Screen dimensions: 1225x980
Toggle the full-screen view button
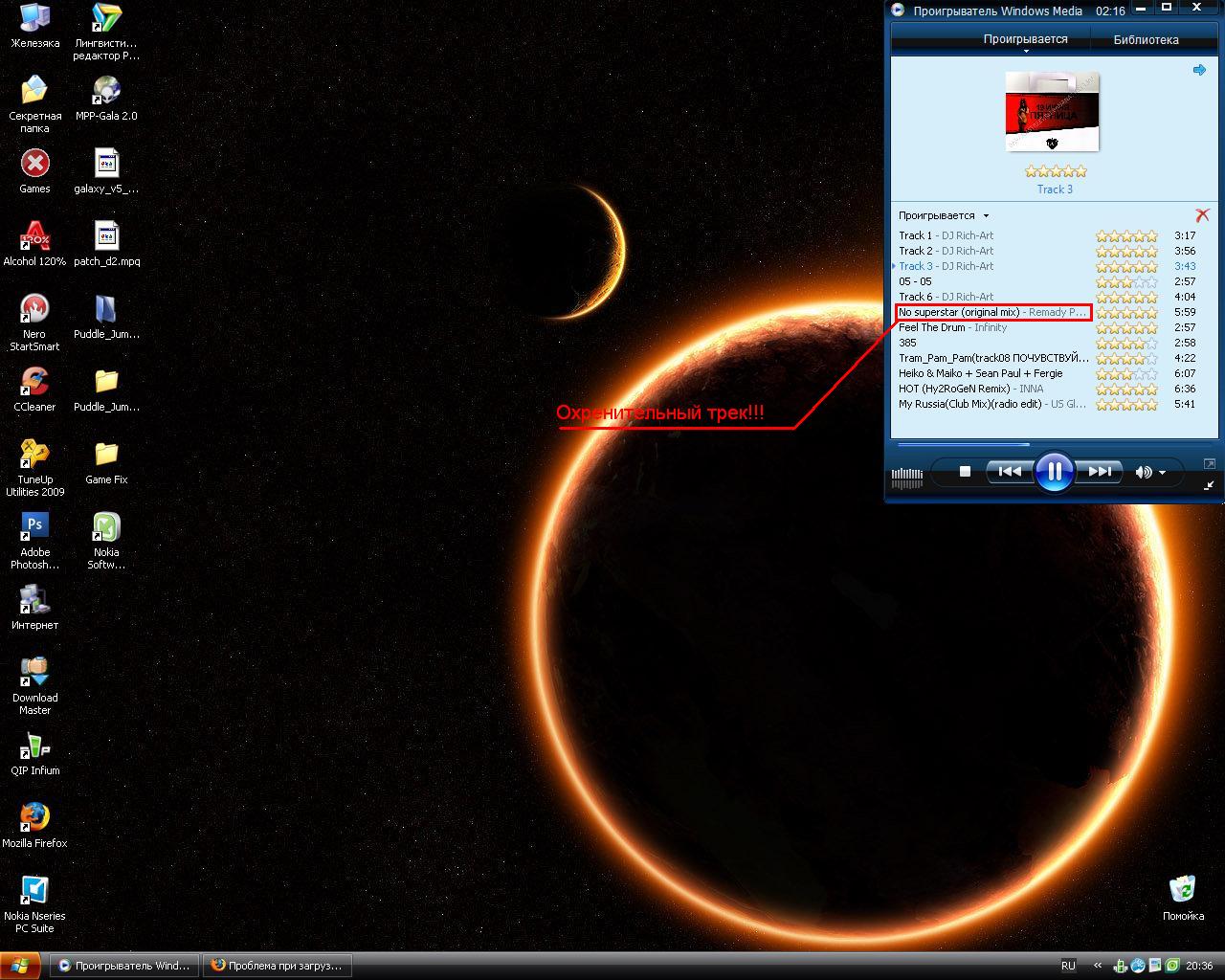coord(1209,464)
